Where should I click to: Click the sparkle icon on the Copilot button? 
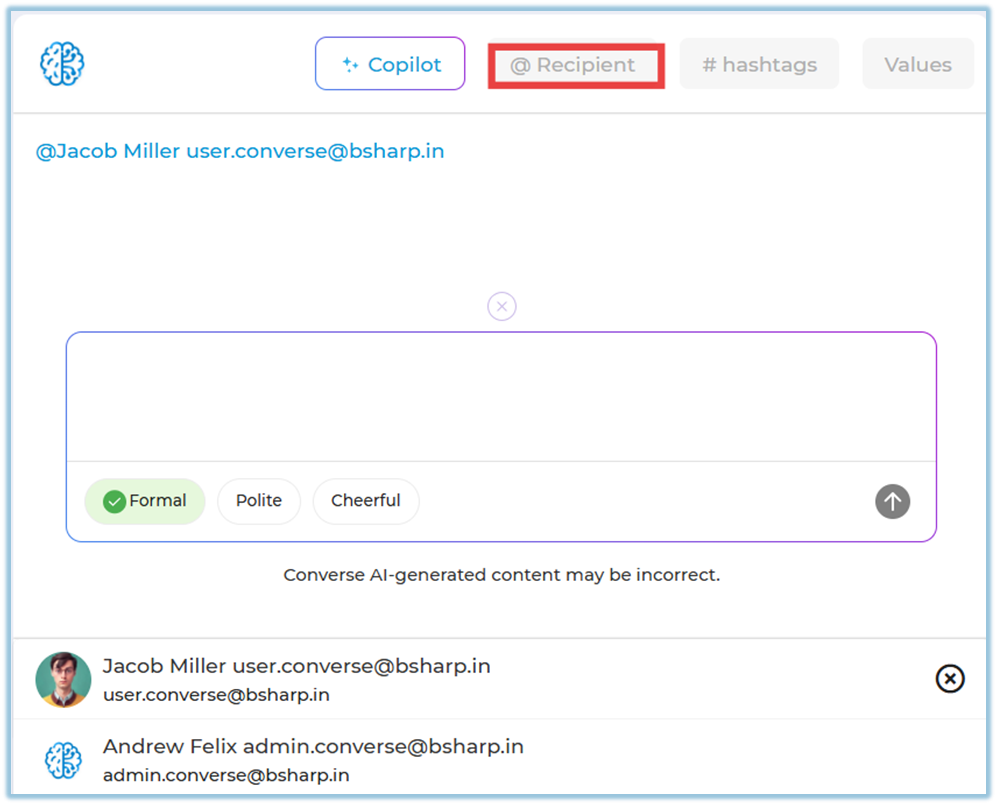(x=350, y=65)
